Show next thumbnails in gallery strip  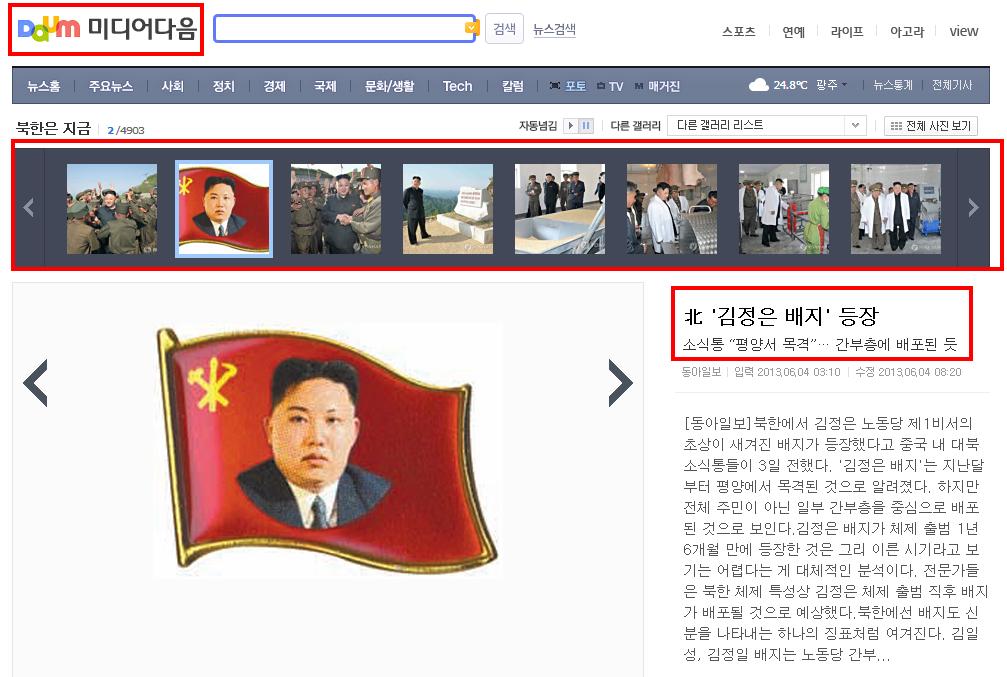click(973, 207)
